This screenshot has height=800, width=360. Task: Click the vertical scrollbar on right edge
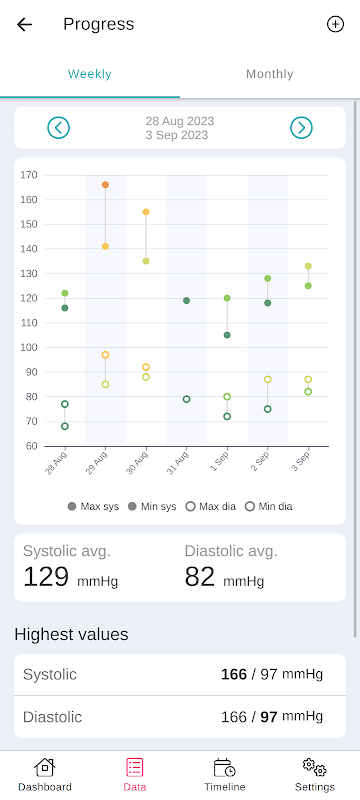[356, 370]
